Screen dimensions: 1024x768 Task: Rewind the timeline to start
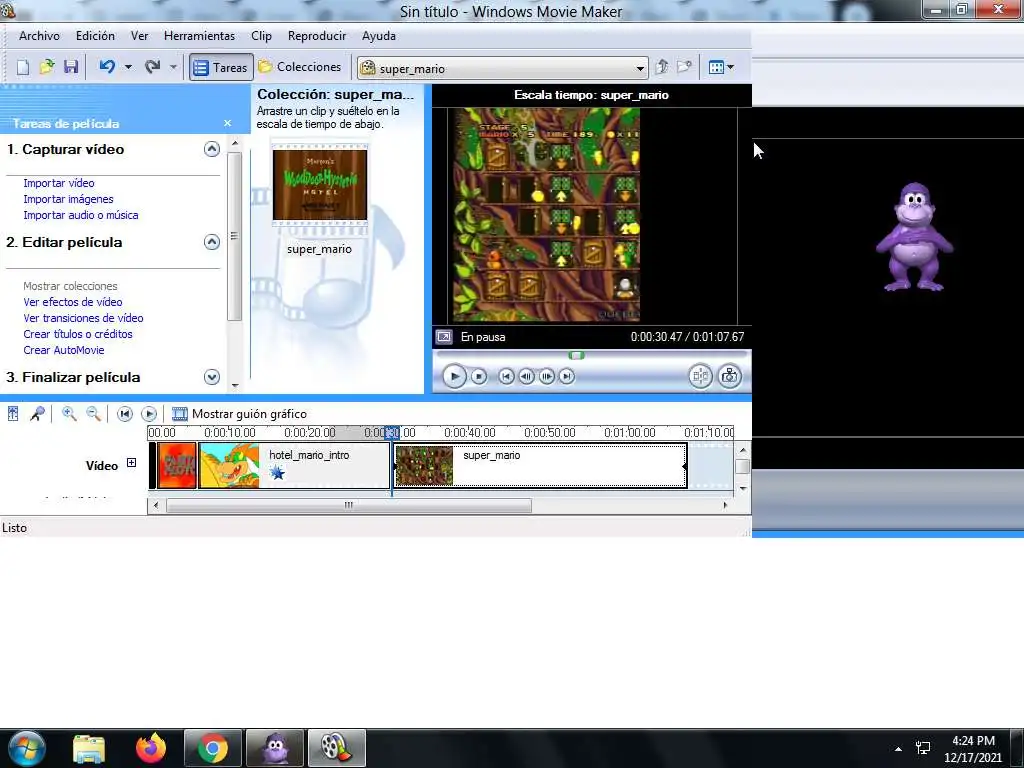[x=125, y=414]
